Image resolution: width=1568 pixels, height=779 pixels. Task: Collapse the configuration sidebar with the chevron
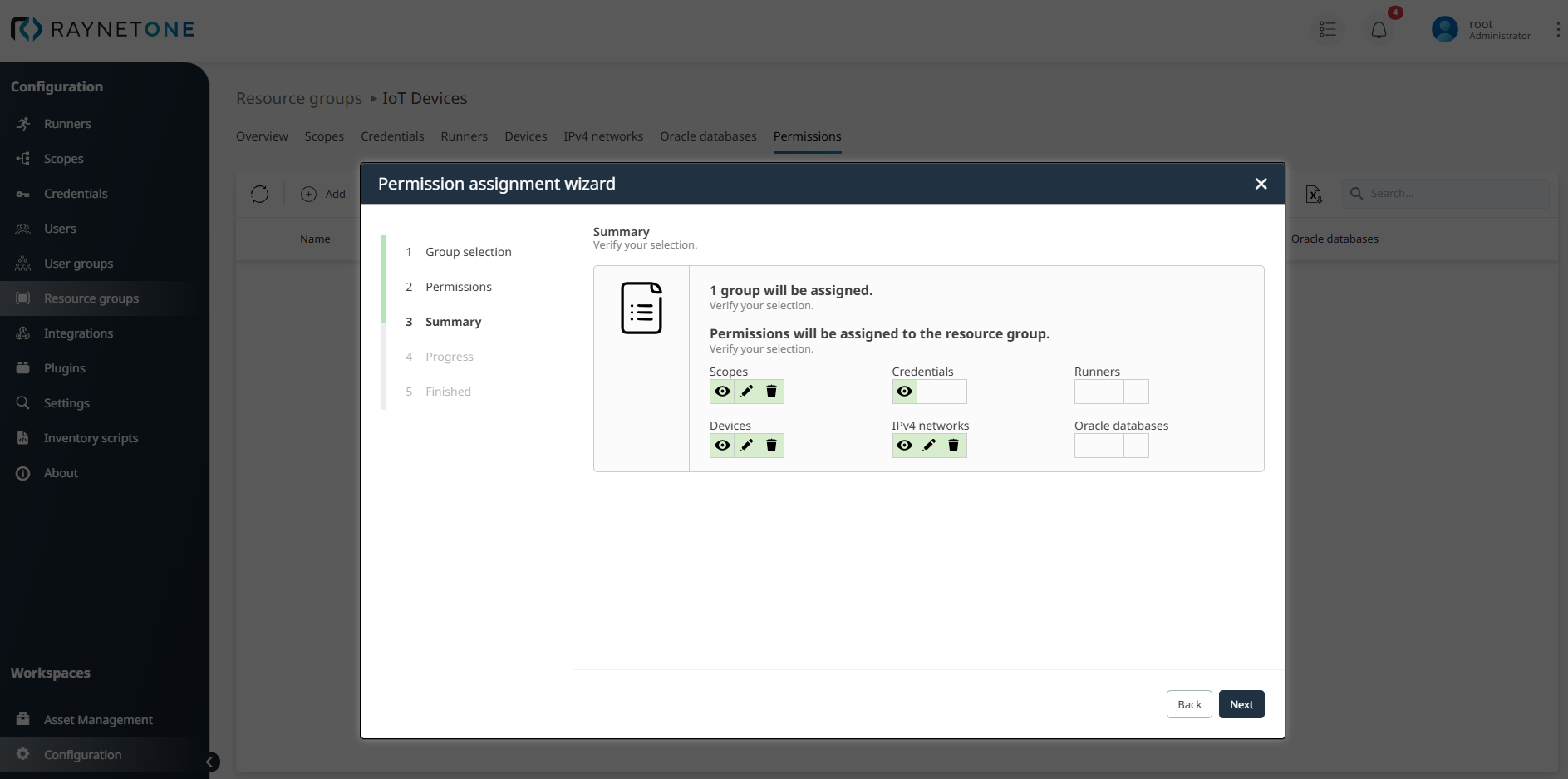pos(209,762)
